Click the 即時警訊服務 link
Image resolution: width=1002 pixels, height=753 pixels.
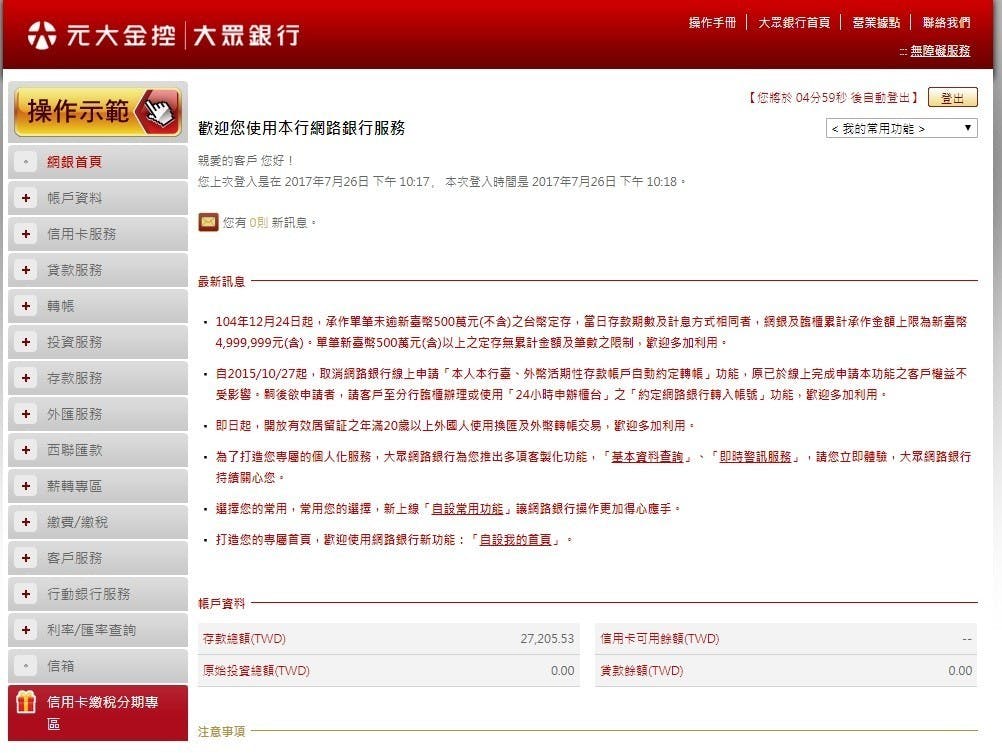tap(755, 456)
